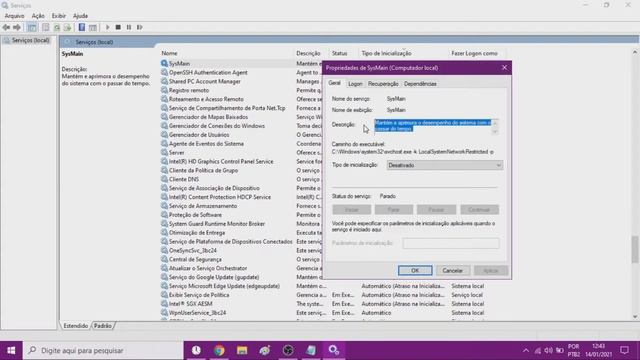This screenshot has height=360, width=640.
Task: Click the Back arrow in the toolbar
Action: (x=6, y=27)
